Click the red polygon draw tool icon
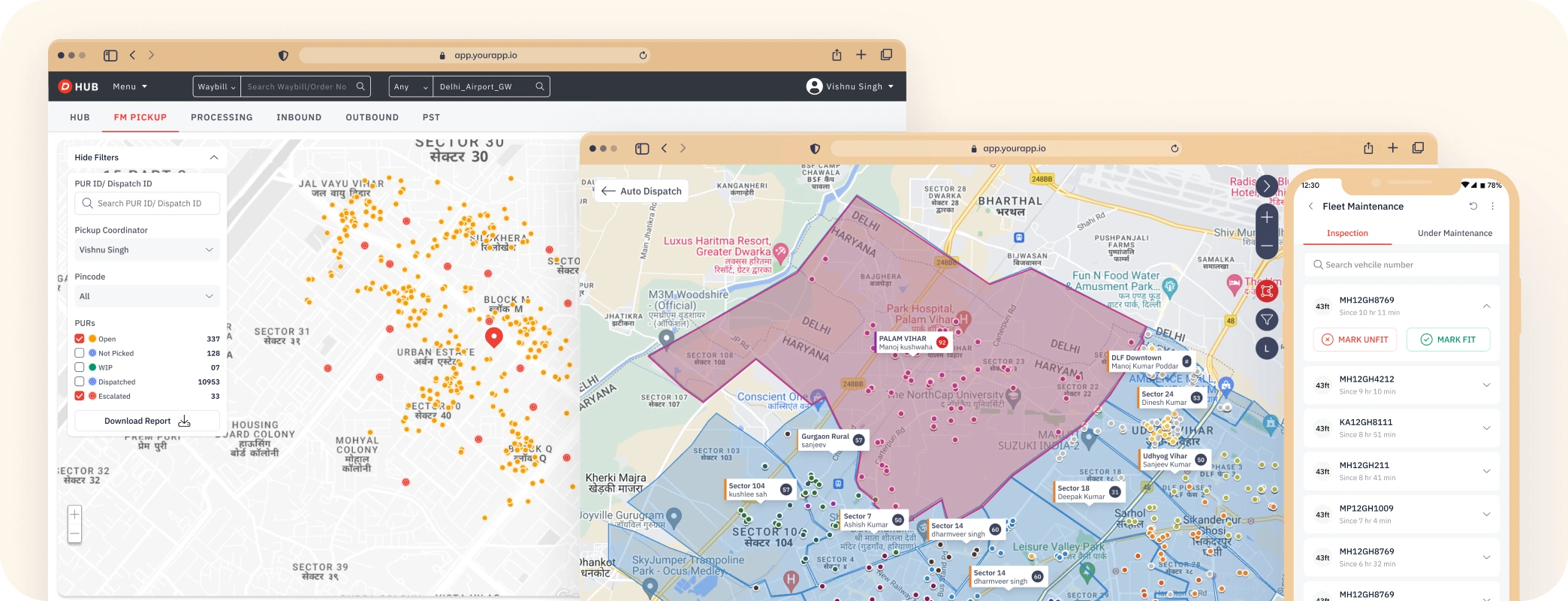 pos(1267,291)
